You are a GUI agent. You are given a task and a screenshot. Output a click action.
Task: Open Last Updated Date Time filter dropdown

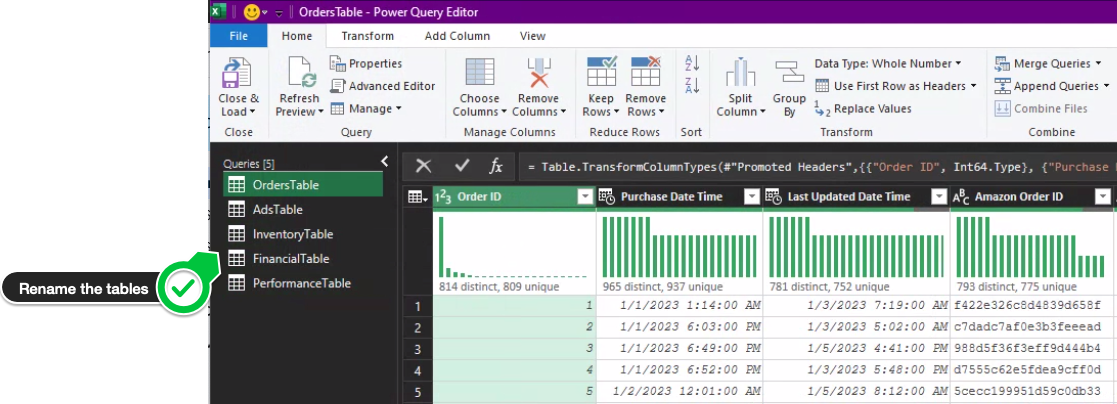940,197
